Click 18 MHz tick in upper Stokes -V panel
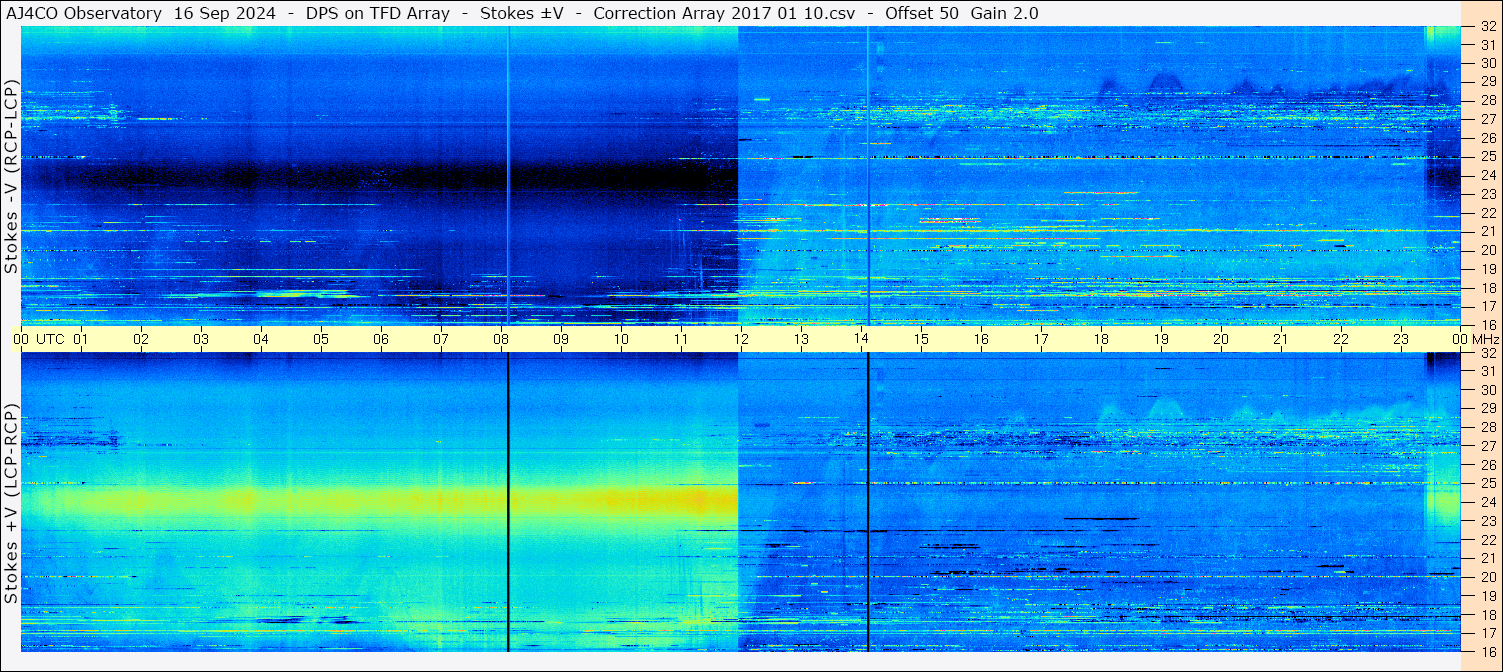Image resolution: width=1503 pixels, height=672 pixels. [x=1487, y=288]
